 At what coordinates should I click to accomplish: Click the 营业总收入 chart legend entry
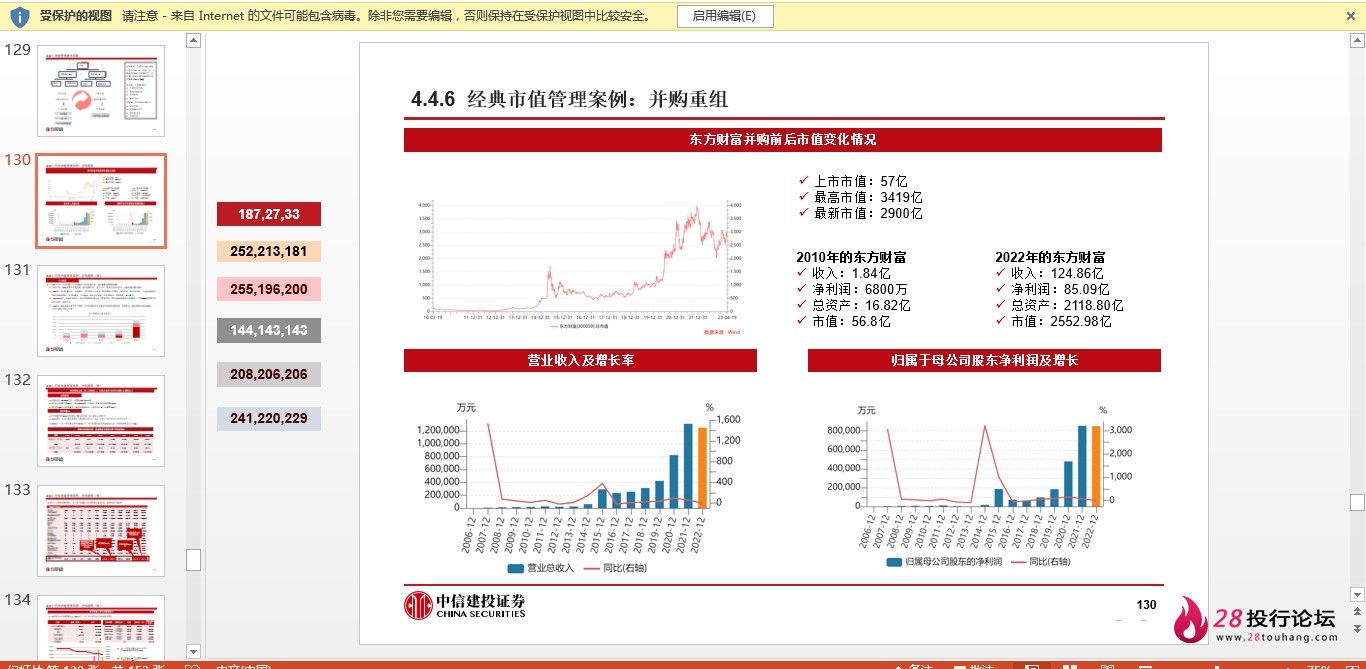click(540, 568)
